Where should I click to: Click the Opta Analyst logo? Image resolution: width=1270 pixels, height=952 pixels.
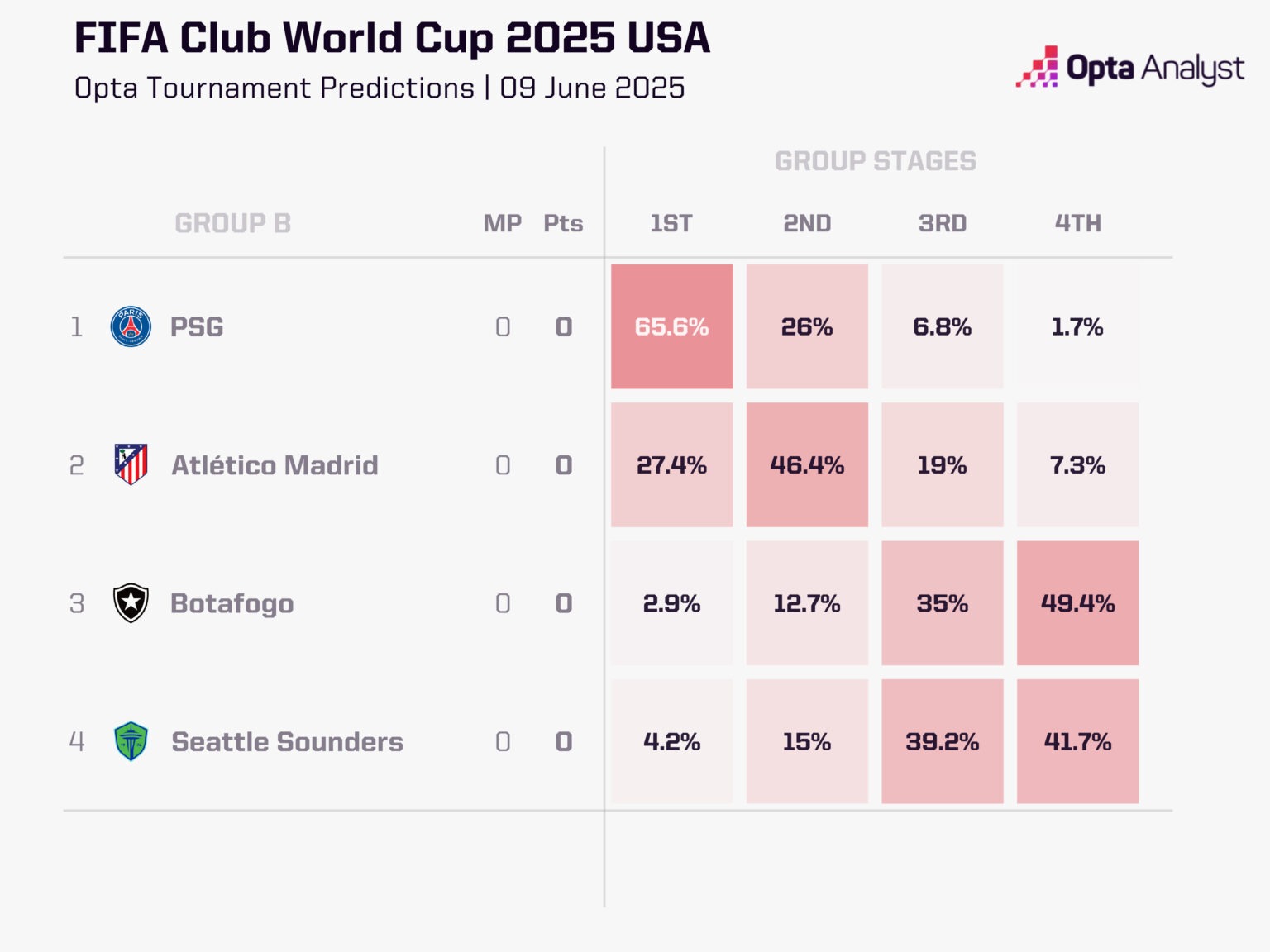tap(1129, 68)
